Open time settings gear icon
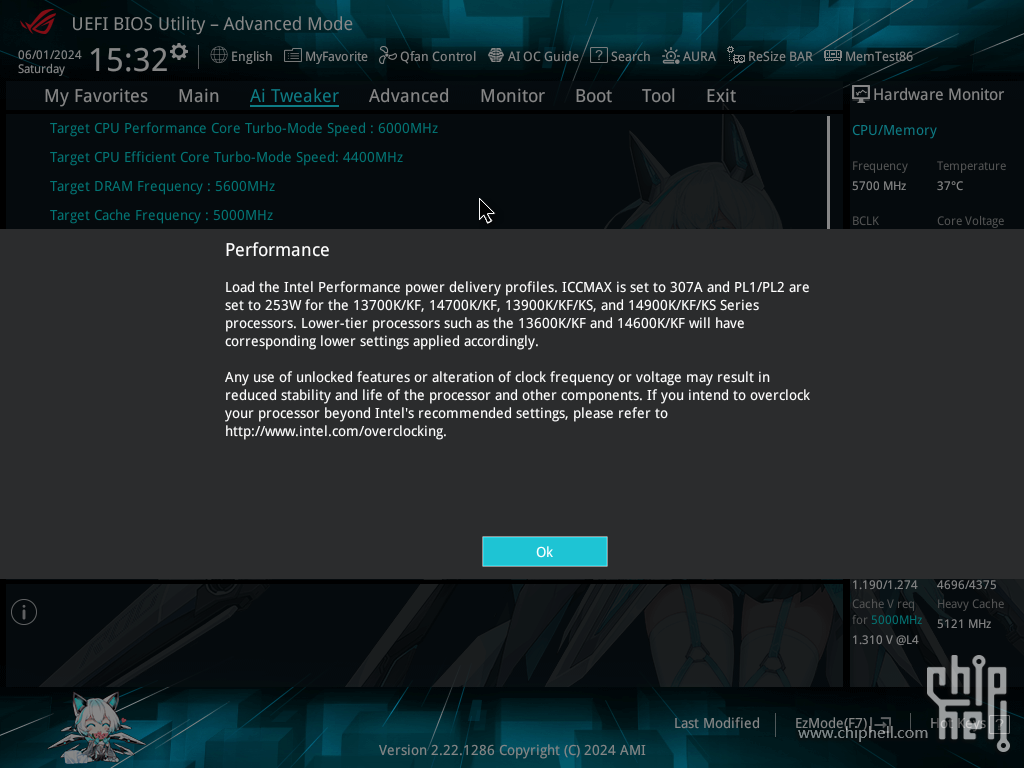1024x768 pixels. coord(179,52)
